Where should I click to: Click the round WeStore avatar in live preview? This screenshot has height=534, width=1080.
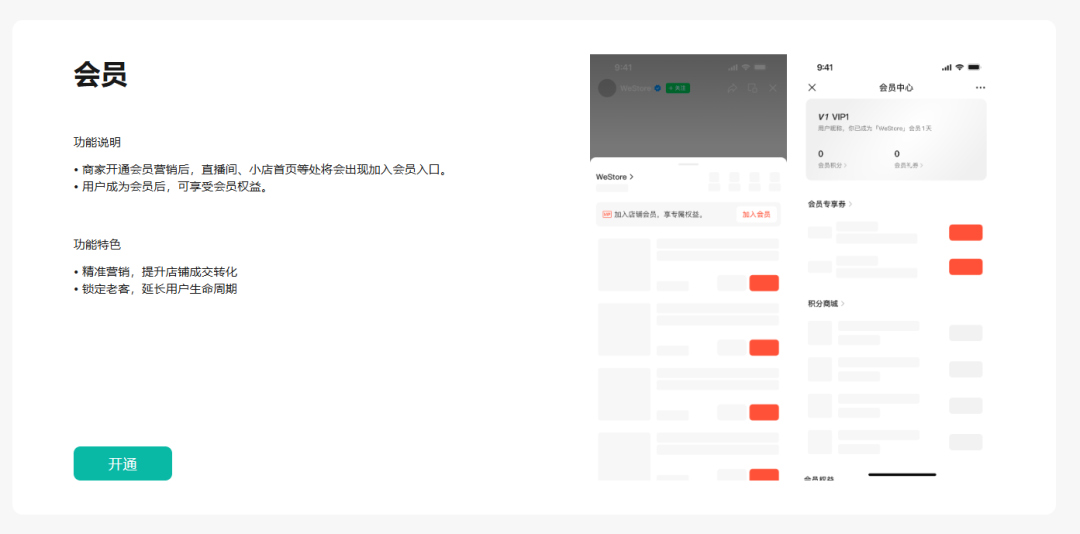coord(607,88)
